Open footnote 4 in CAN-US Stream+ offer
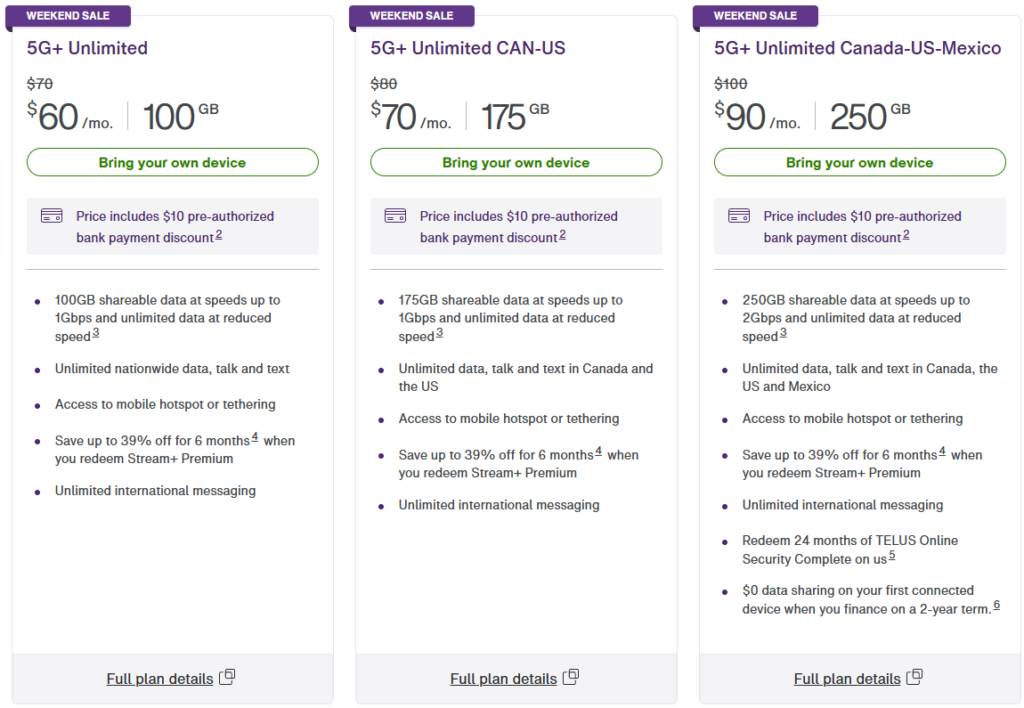This screenshot has height=708, width=1024. point(598,452)
